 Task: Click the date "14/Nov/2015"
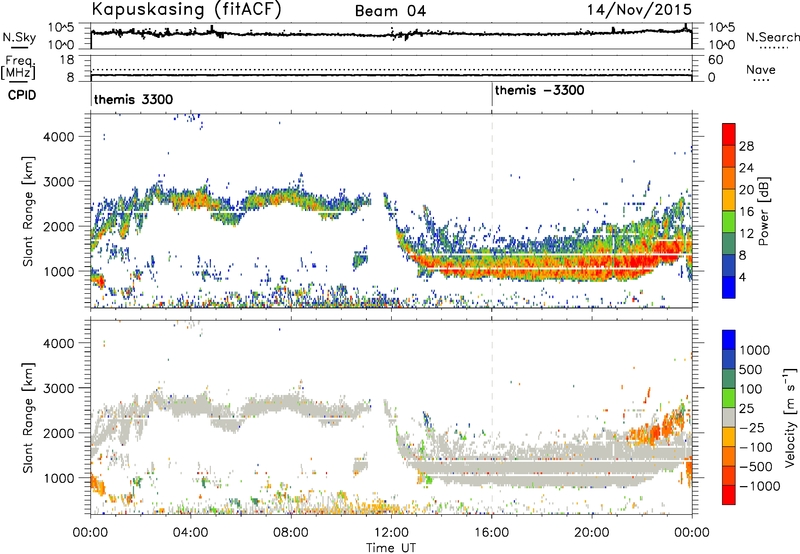point(639,9)
